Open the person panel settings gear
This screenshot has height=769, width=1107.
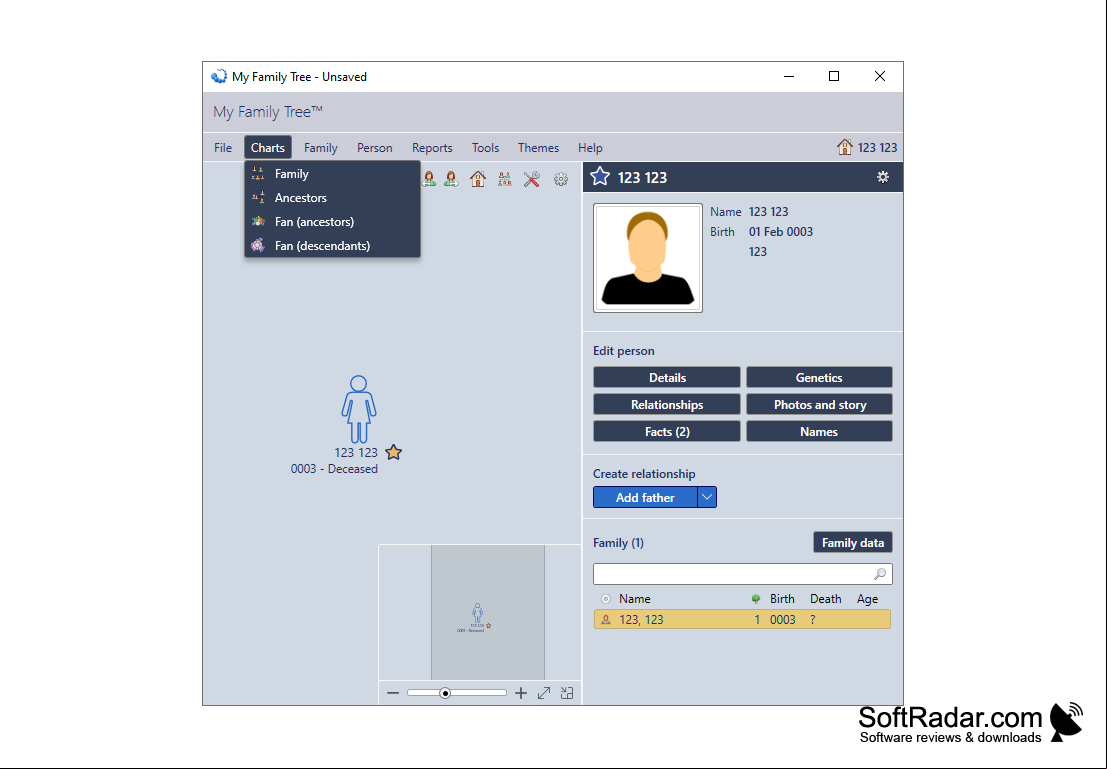(x=882, y=177)
